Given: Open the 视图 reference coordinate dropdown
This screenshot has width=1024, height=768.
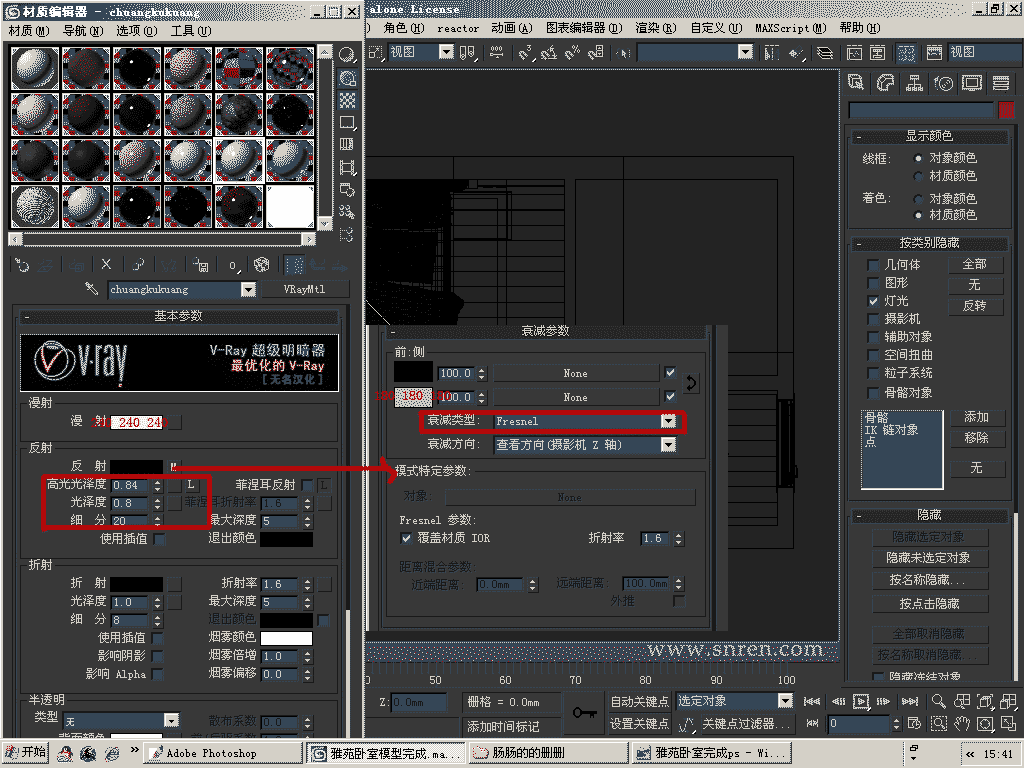Looking at the screenshot, I should 446,52.
